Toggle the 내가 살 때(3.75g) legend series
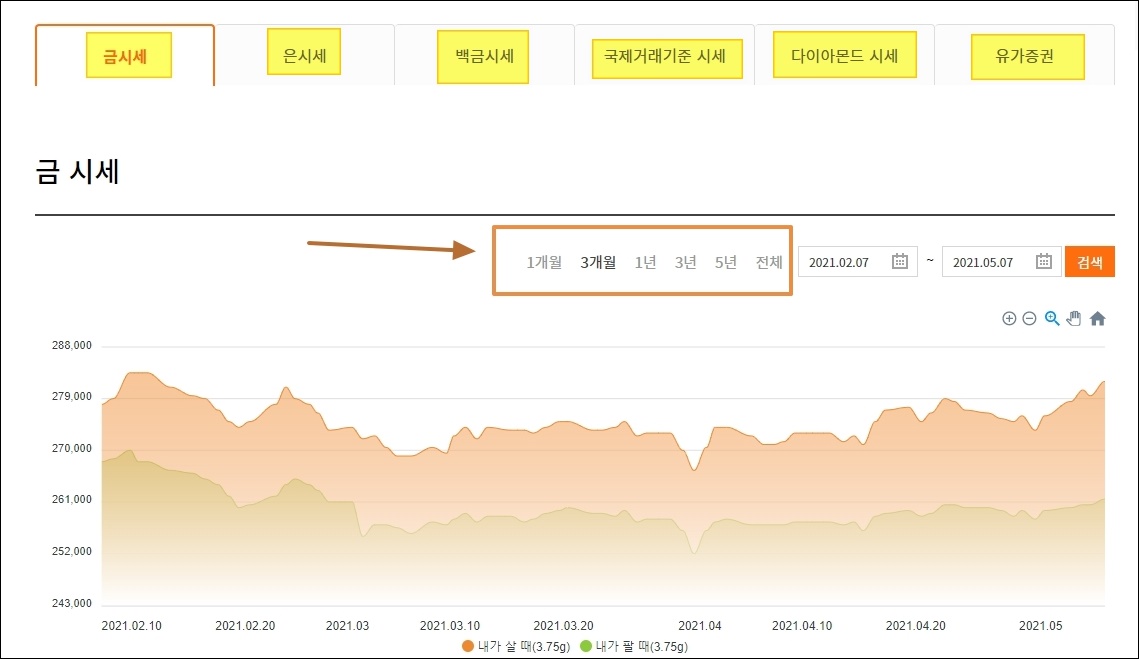The image size is (1139, 659). click(516, 646)
